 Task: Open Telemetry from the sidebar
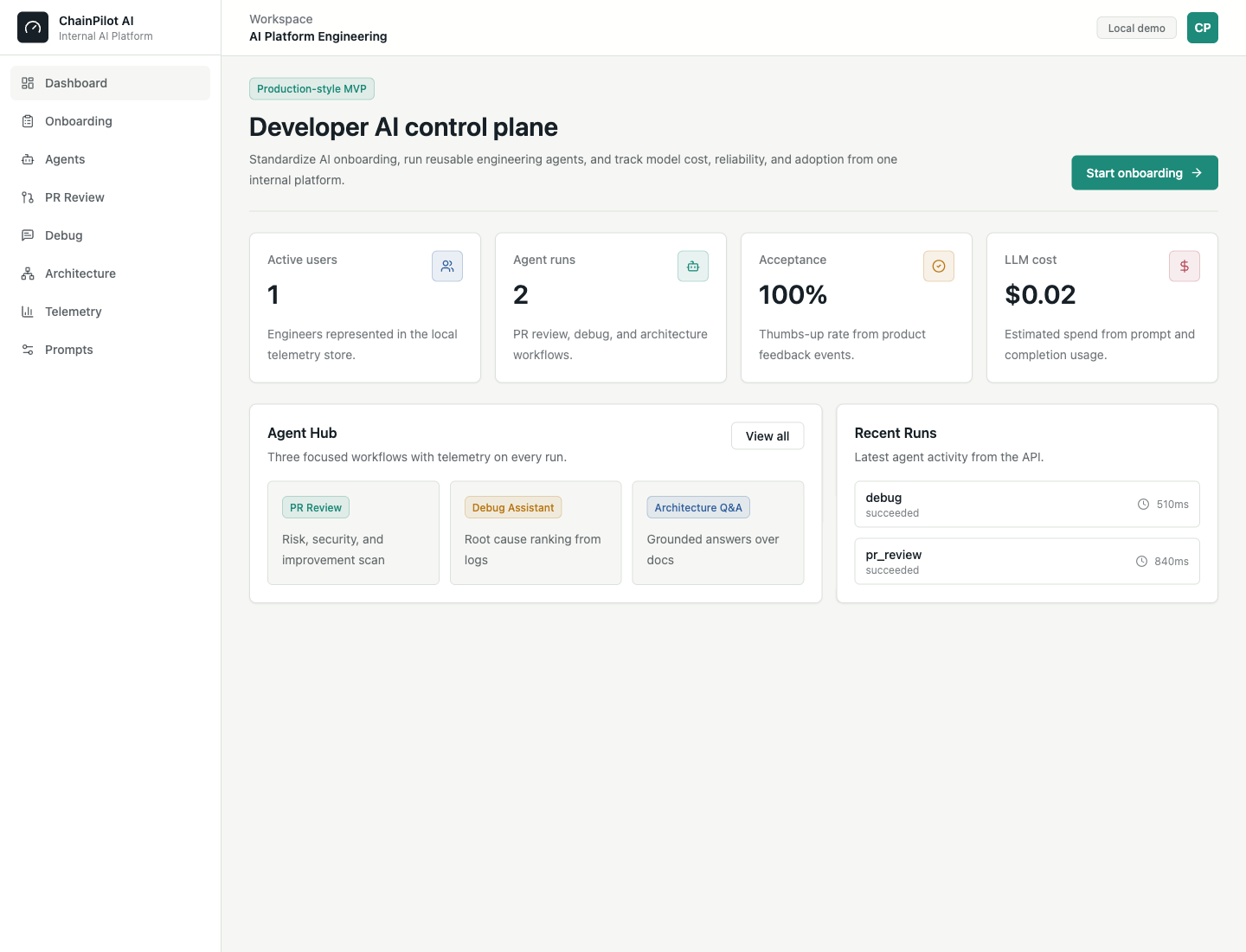(x=110, y=312)
